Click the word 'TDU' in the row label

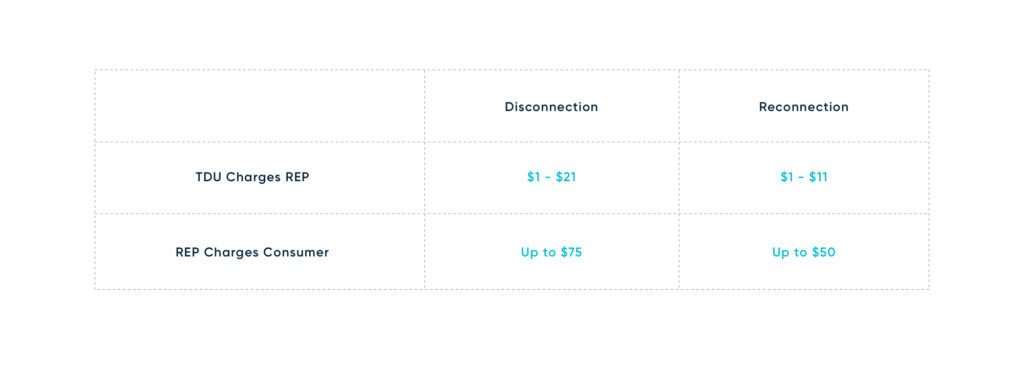[x=208, y=177]
